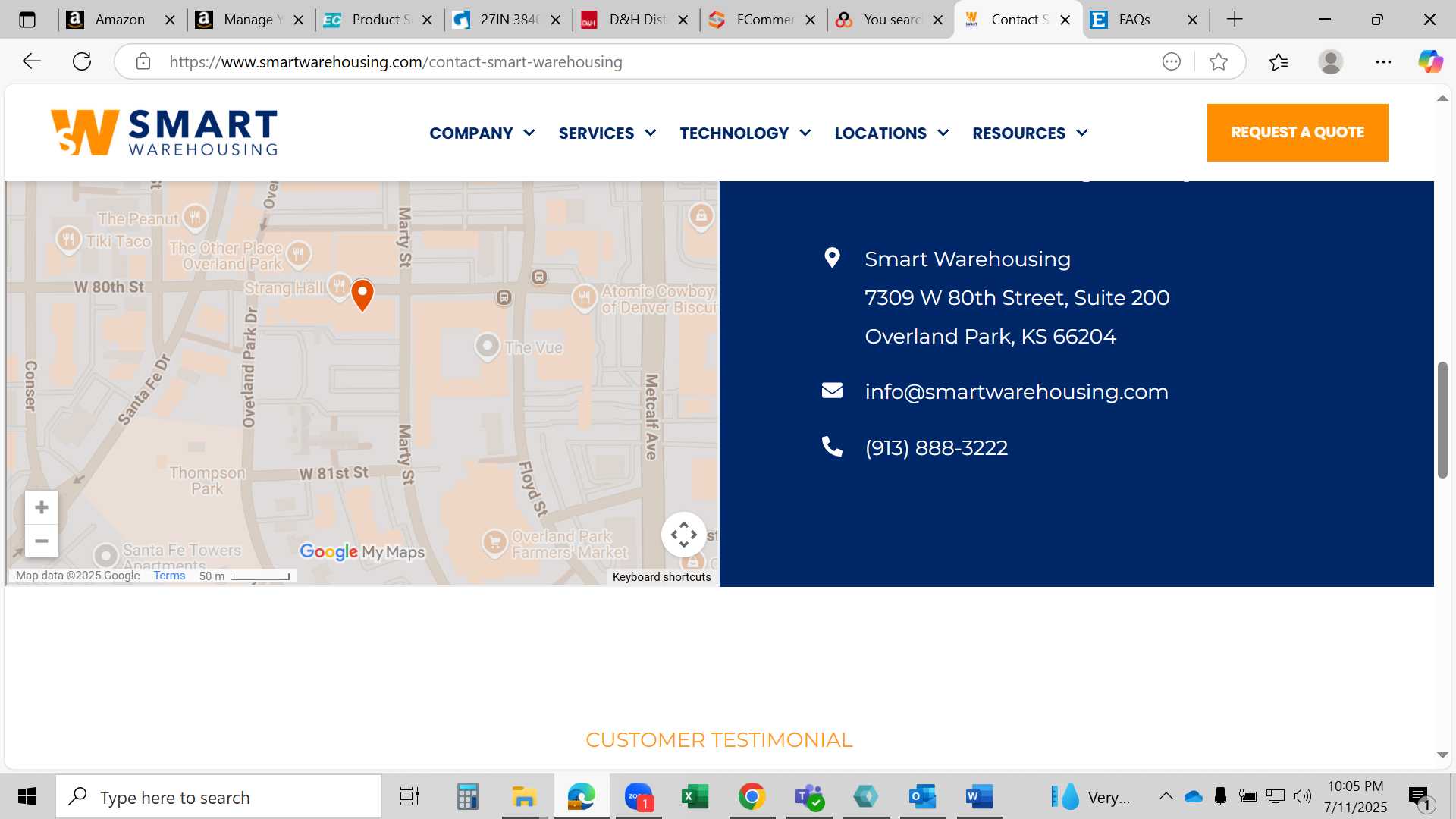The height and width of the screenshot is (819, 1456).
Task: Zoom out on the Google map
Action: 42,541
